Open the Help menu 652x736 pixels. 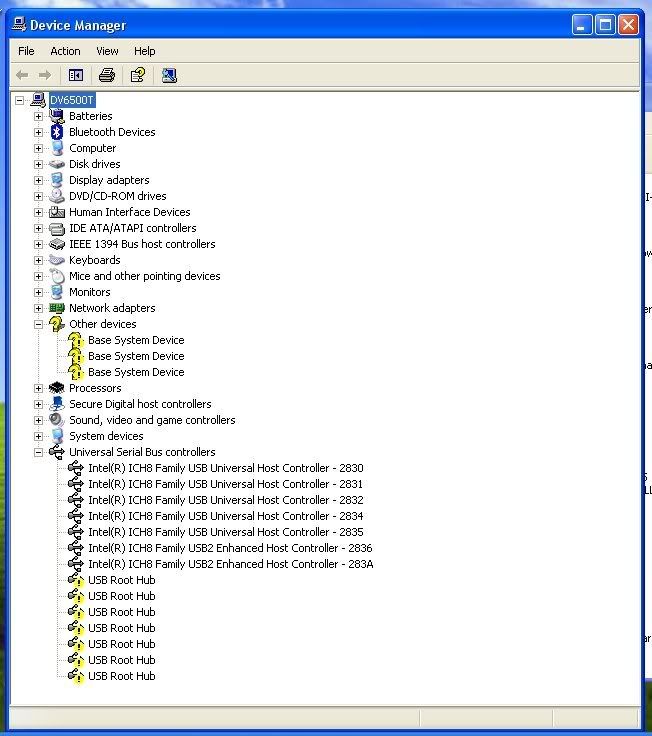click(145, 51)
